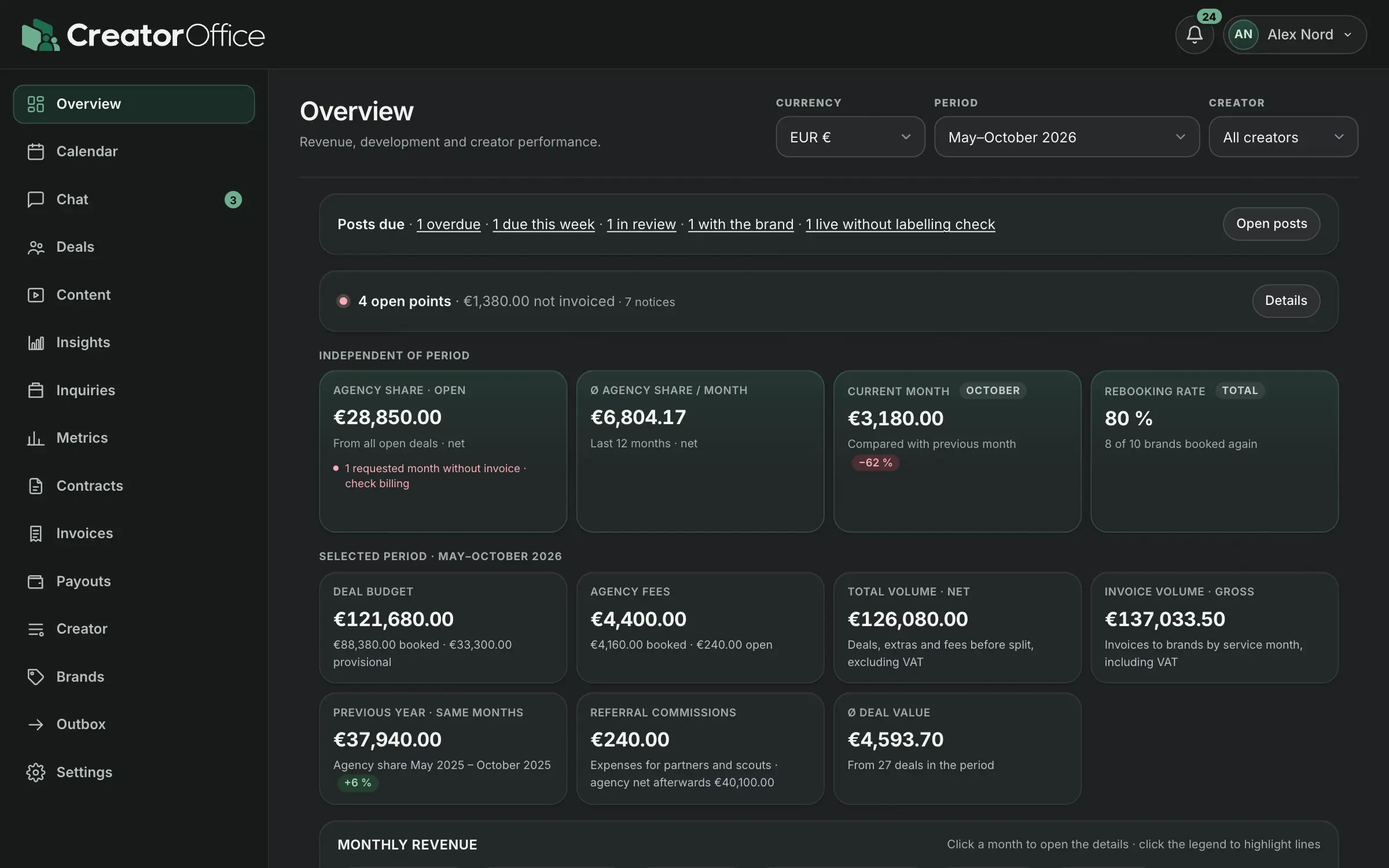Click the Settings gear icon
This screenshot has width=1389, height=868.
pos(36,773)
